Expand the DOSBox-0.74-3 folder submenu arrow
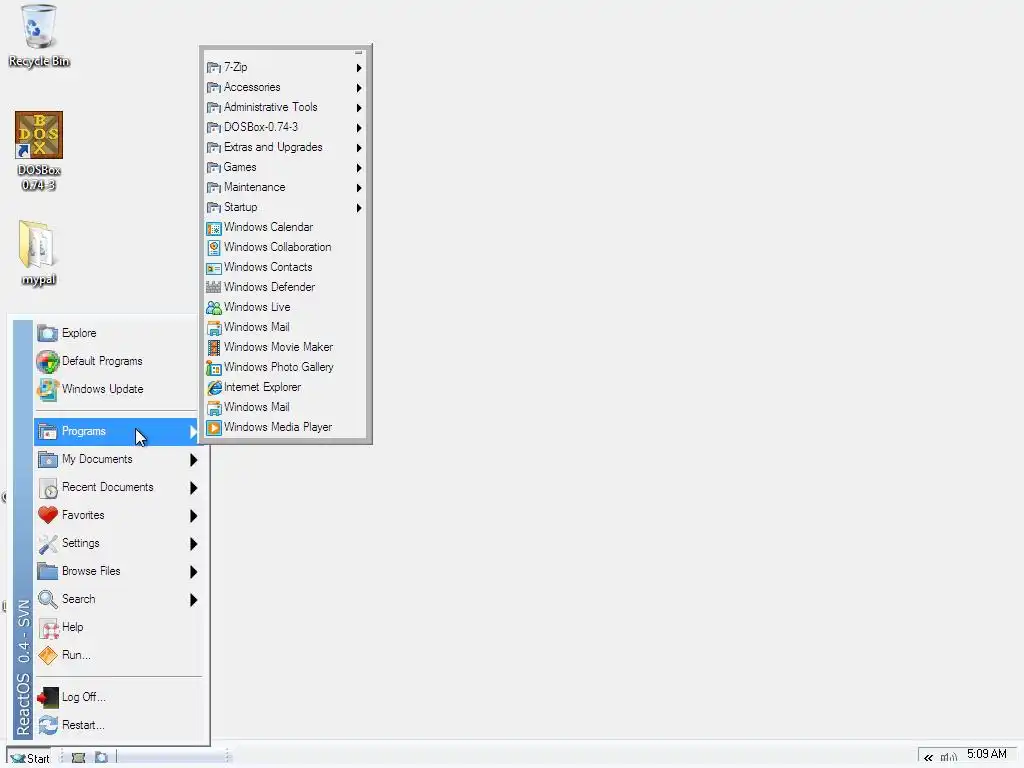The height and width of the screenshot is (768, 1024). coord(359,128)
